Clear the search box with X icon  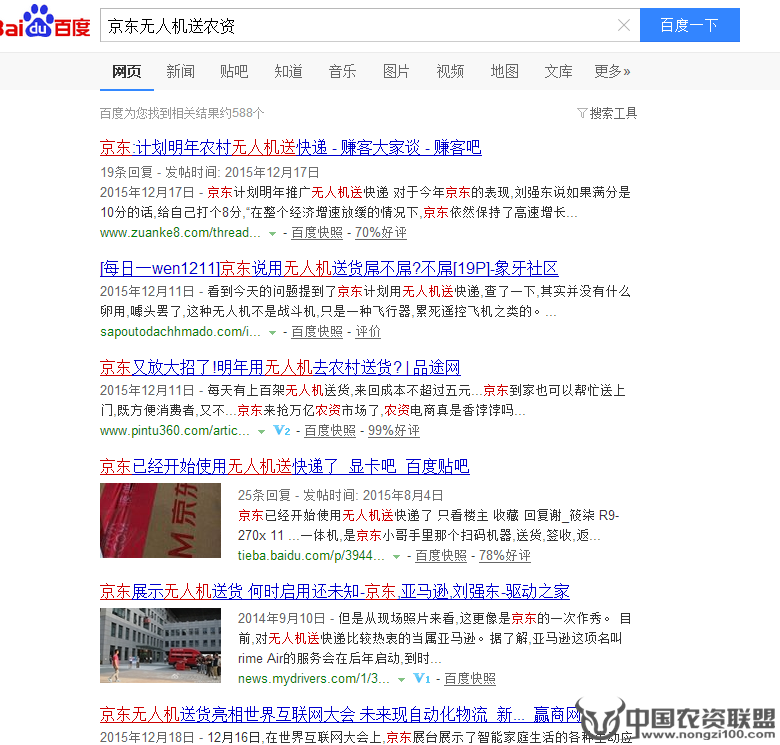click(623, 25)
